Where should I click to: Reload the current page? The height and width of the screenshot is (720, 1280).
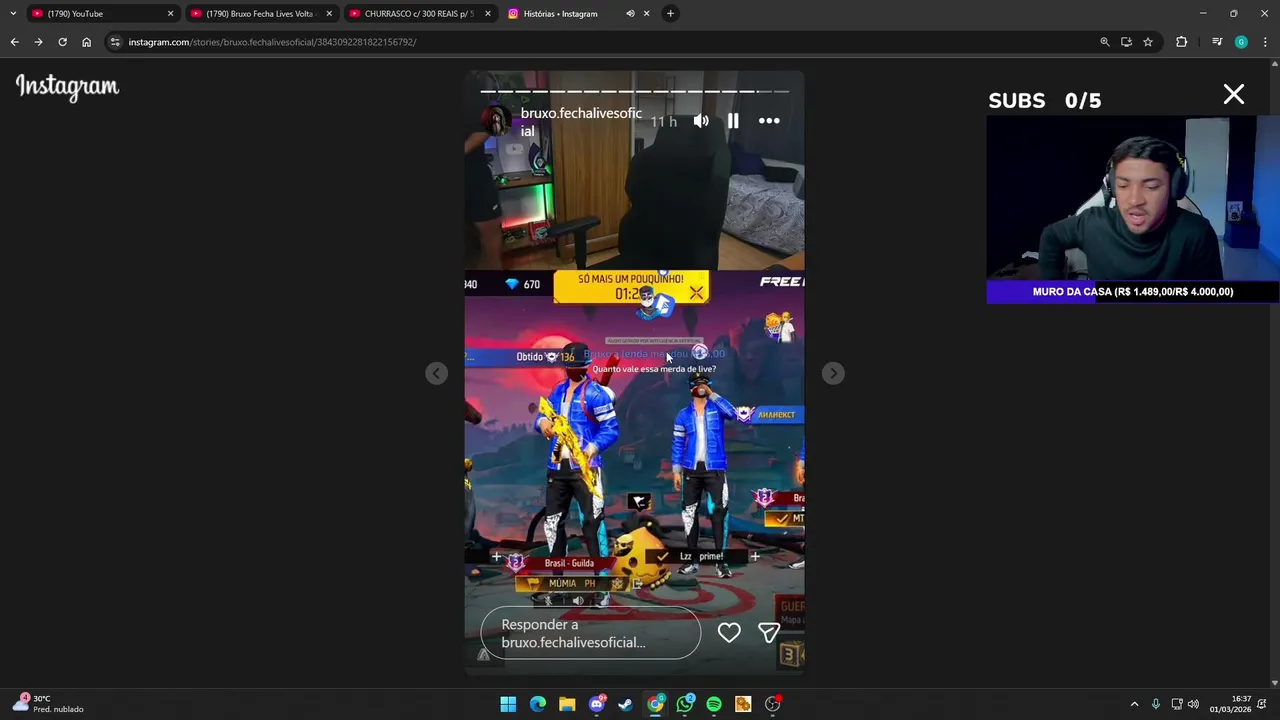(x=62, y=42)
